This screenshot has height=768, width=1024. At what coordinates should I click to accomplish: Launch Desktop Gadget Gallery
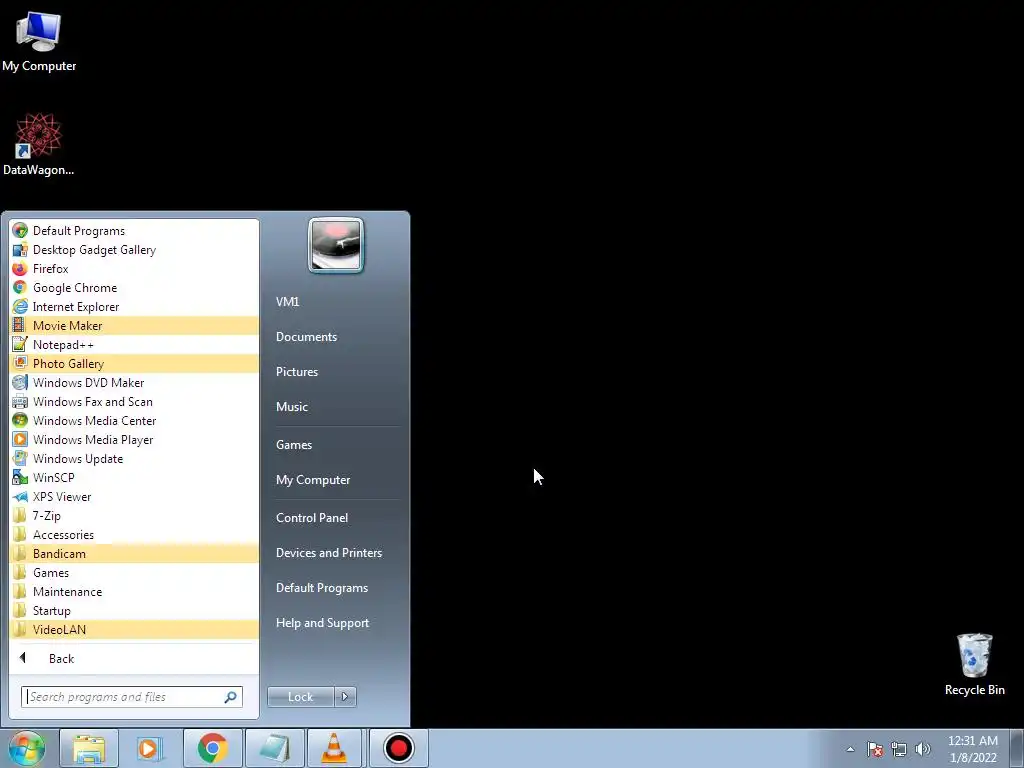[135, 249]
